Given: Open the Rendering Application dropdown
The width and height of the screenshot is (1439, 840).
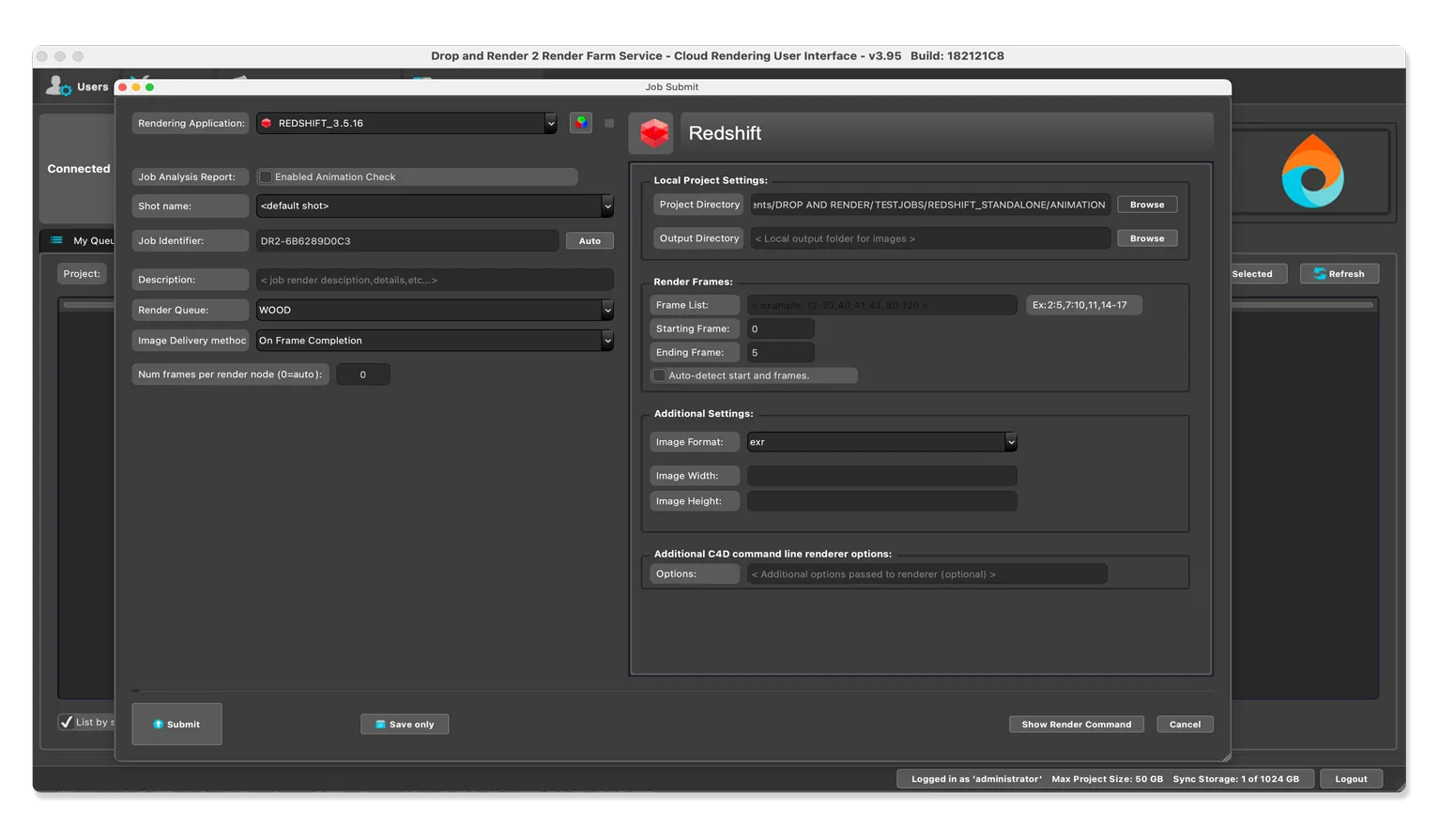Looking at the screenshot, I should [x=407, y=123].
